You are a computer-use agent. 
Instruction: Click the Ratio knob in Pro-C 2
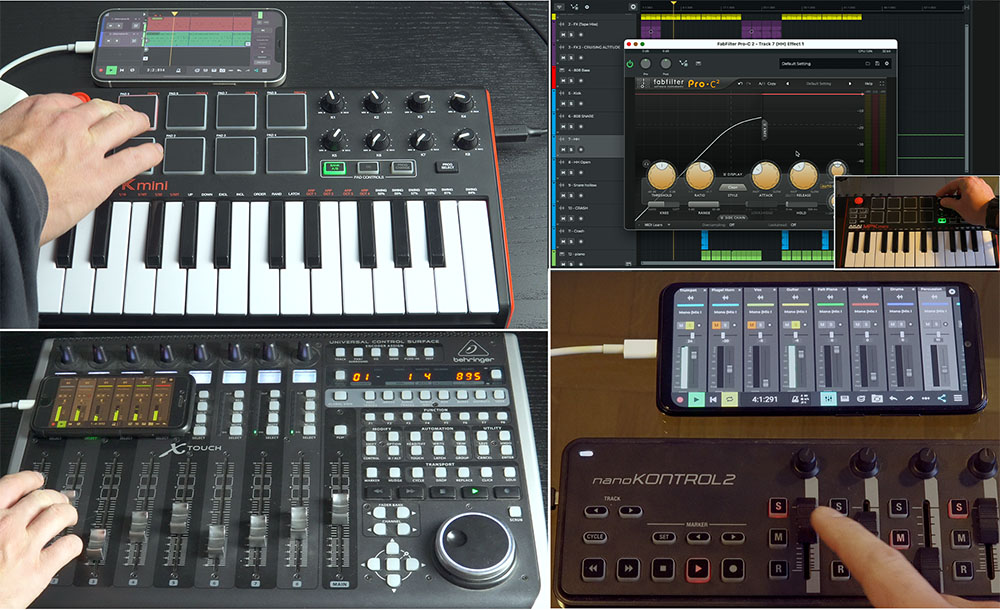700,175
